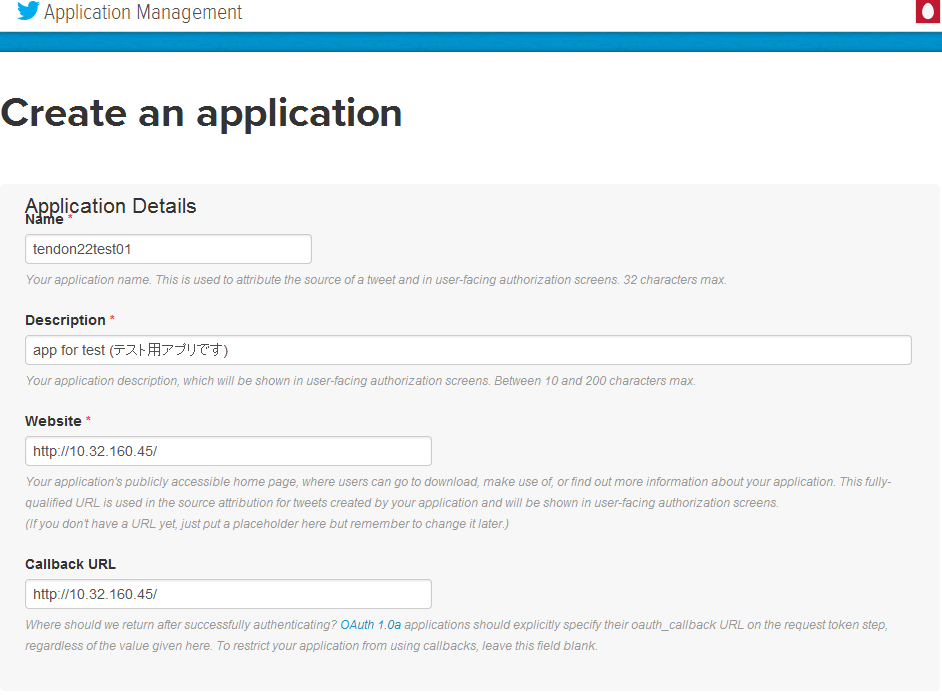This screenshot has width=942, height=700.
Task: Click the application description hint text
Action: pos(360,381)
